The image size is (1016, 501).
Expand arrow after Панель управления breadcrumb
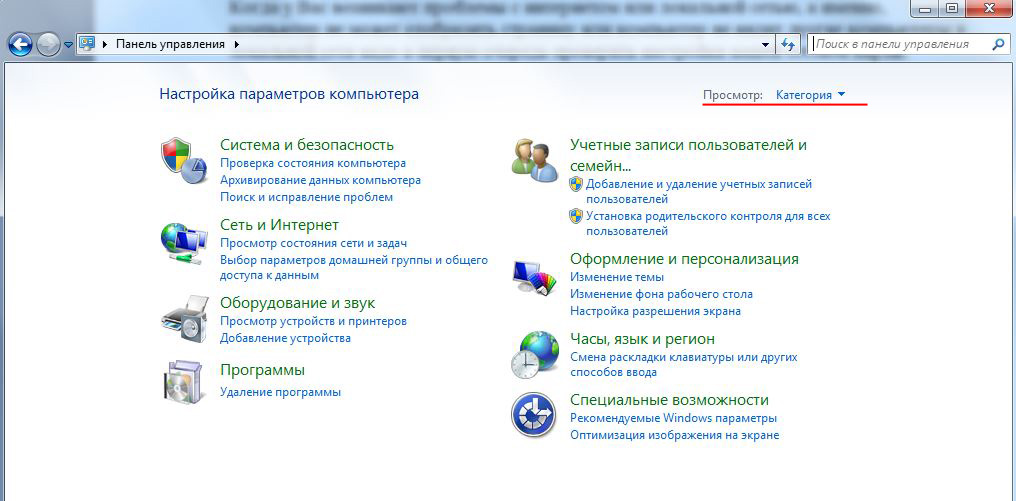(236, 44)
